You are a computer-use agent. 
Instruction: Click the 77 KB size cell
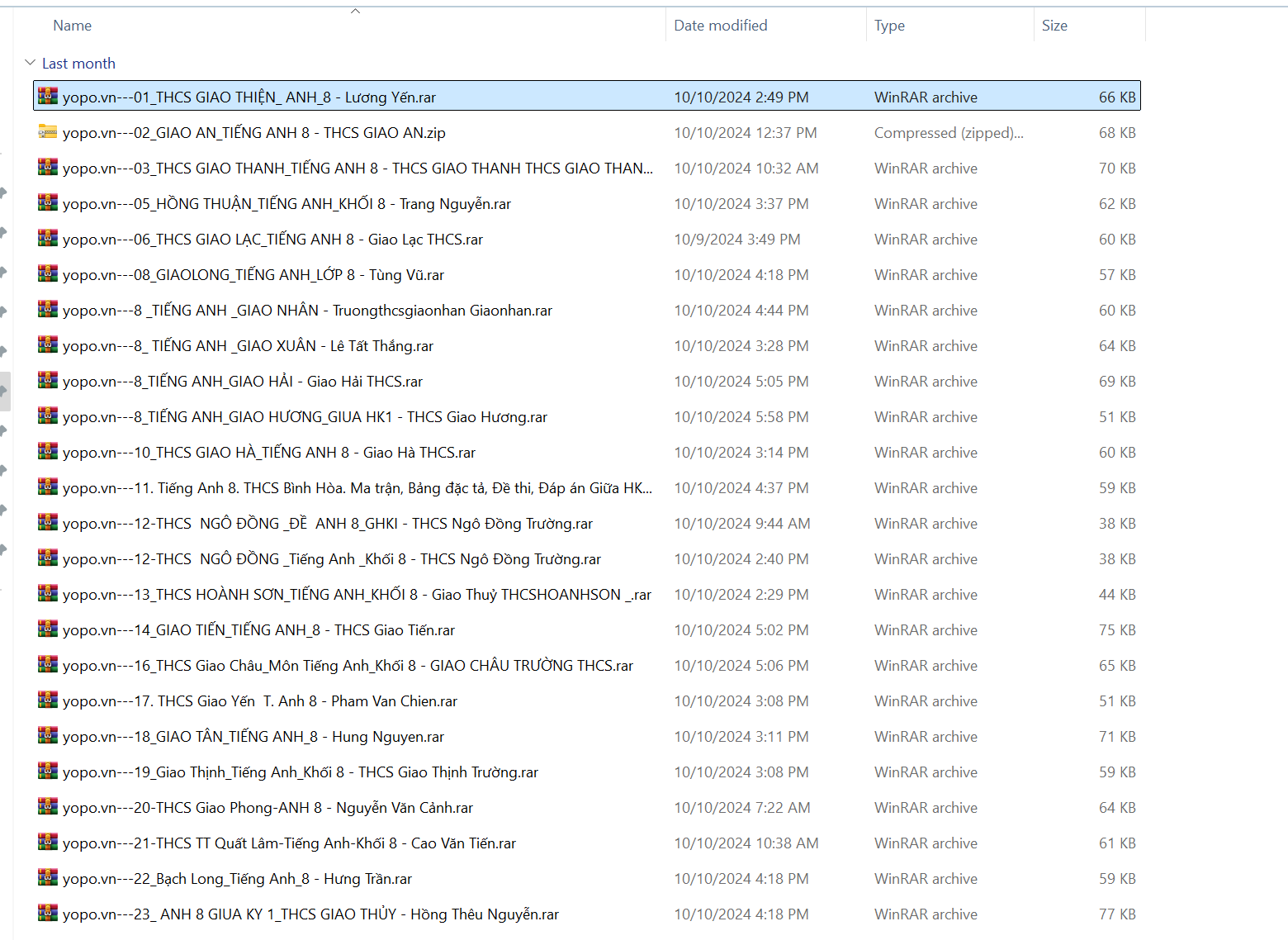1117,914
